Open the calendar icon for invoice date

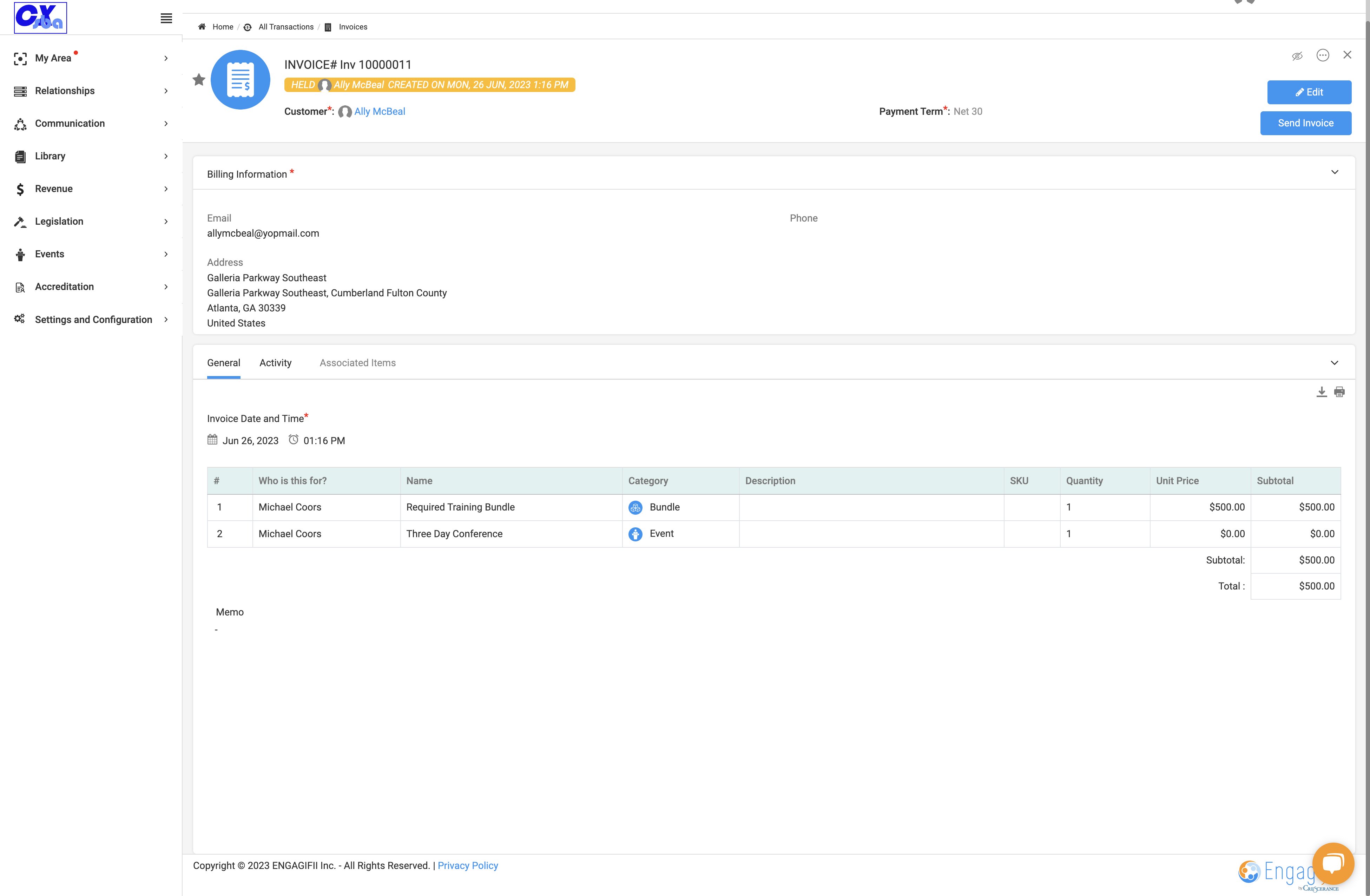coord(212,440)
